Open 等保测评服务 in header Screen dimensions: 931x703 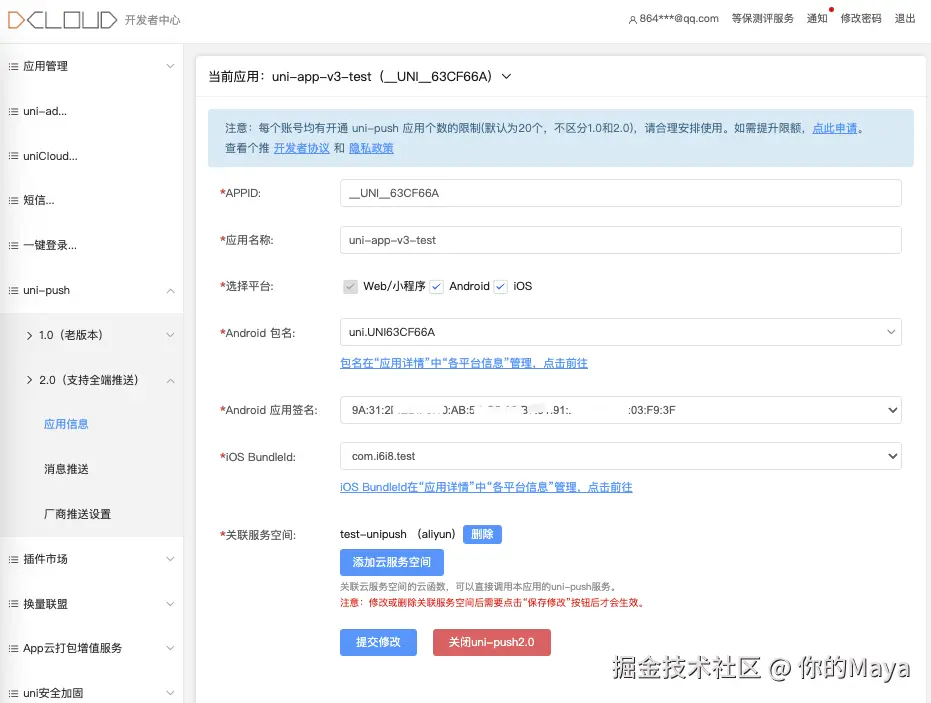[762, 18]
